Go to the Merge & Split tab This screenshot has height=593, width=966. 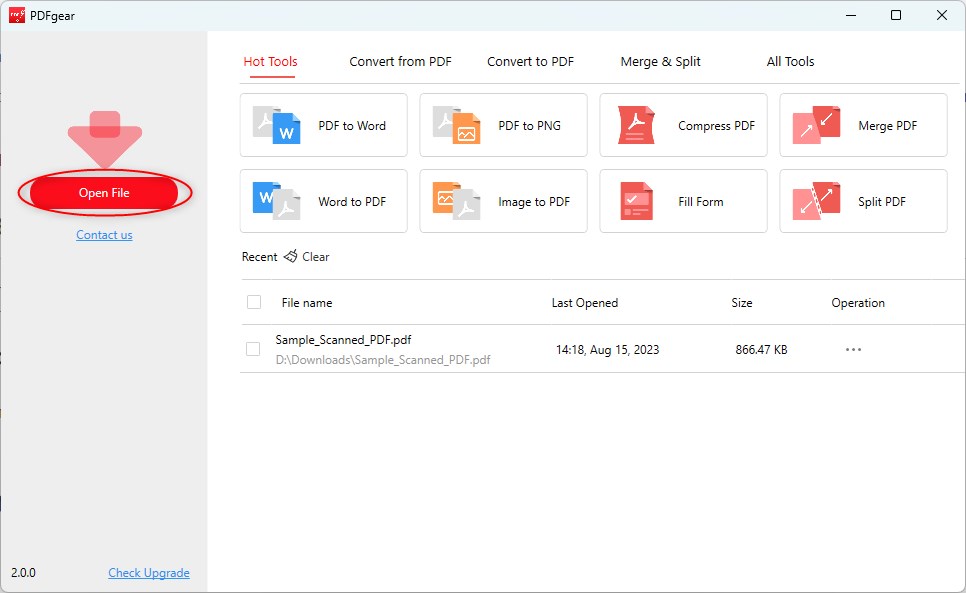tap(660, 62)
